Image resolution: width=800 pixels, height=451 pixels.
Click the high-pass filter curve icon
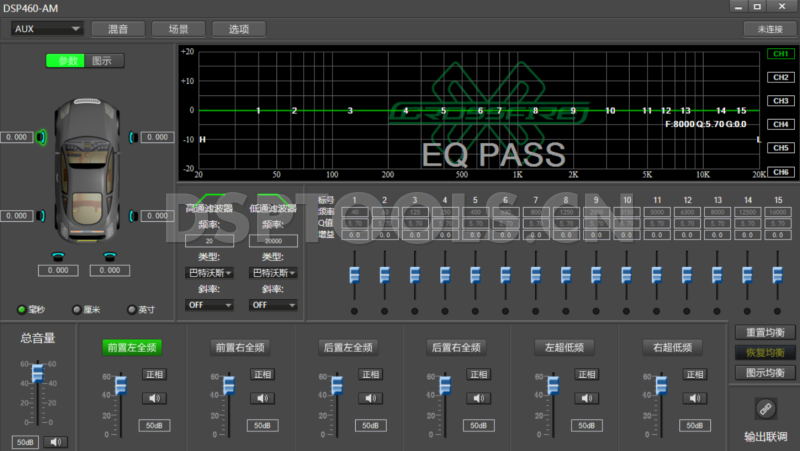pyautogui.click(x=208, y=198)
